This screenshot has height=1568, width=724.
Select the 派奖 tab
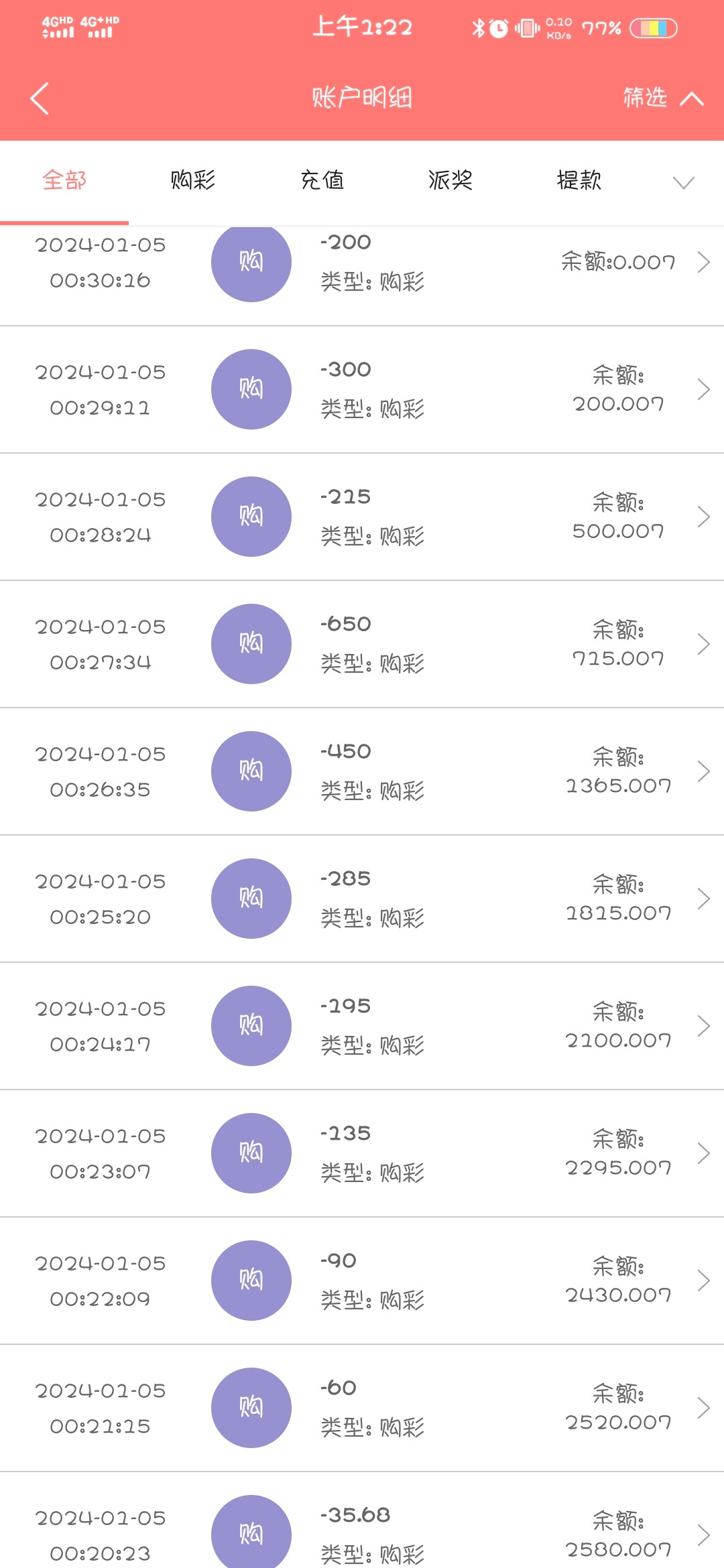point(450,180)
